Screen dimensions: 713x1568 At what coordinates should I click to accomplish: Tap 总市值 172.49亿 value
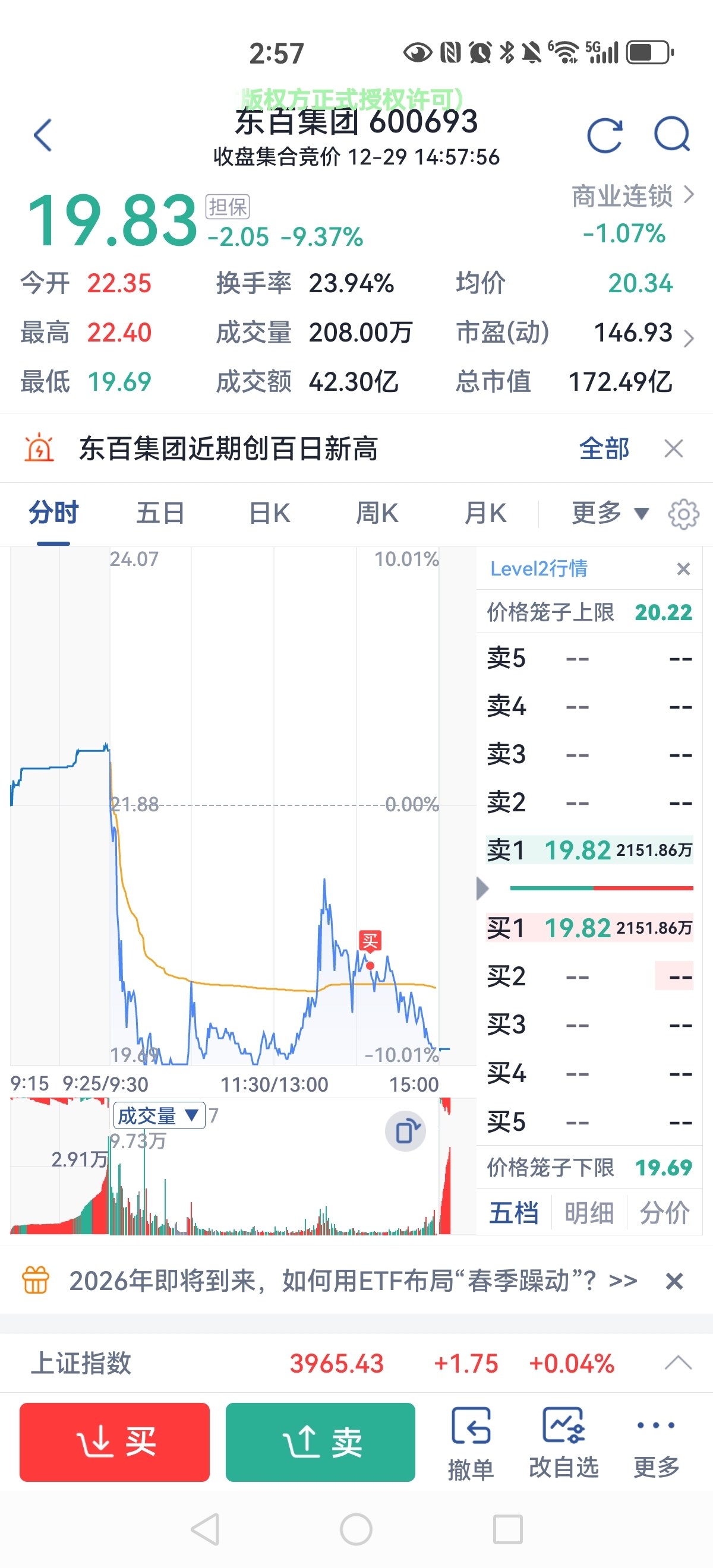620,382
